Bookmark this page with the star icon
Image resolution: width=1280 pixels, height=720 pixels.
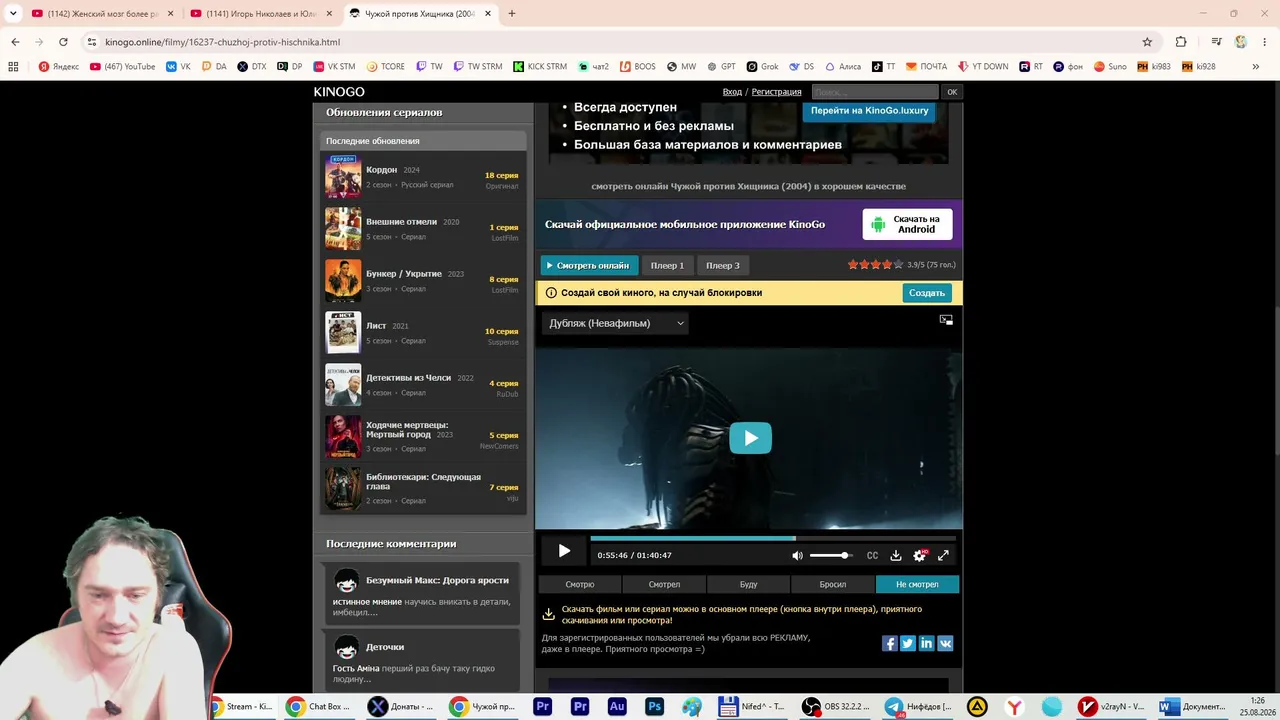pos(1147,42)
